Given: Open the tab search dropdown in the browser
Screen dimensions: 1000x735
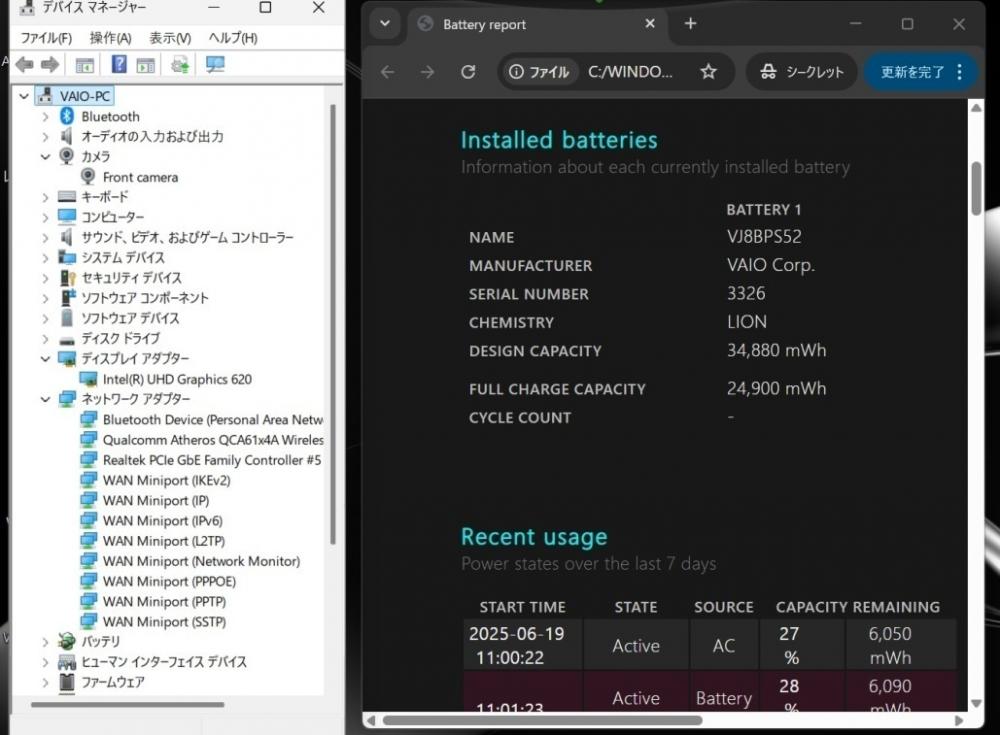Looking at the screenshot, I should (x=385, y=24).
